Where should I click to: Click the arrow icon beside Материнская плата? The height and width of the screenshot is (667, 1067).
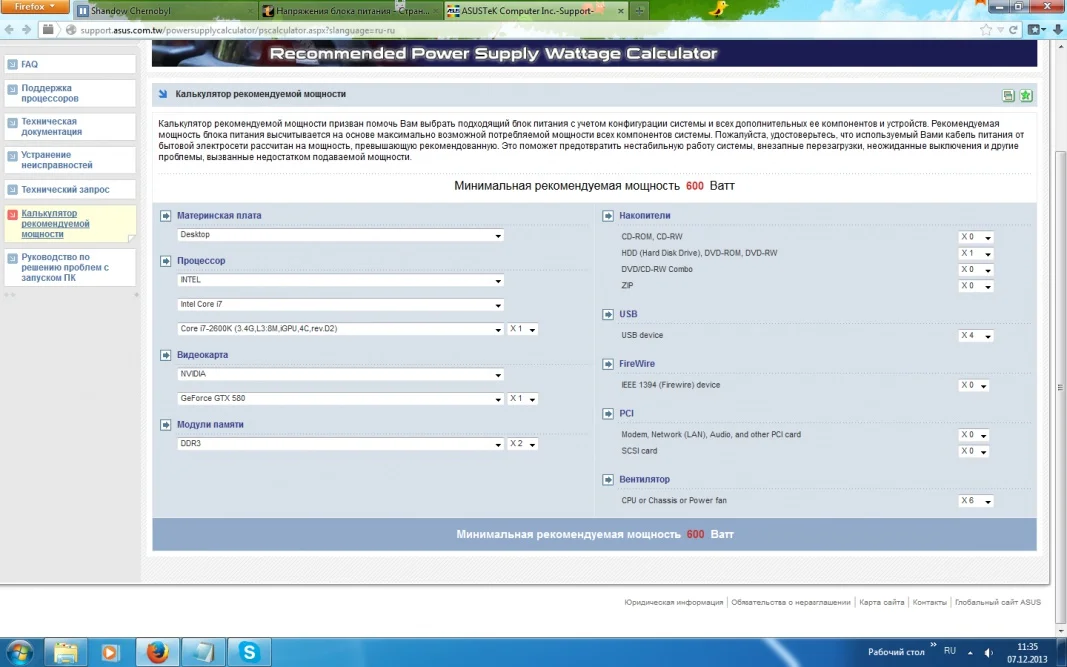(x=165, y=216)
